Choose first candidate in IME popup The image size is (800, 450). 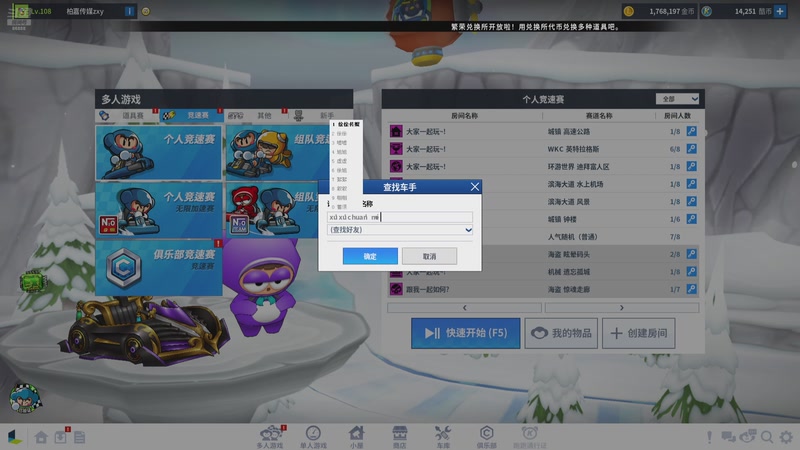(346, 124)
